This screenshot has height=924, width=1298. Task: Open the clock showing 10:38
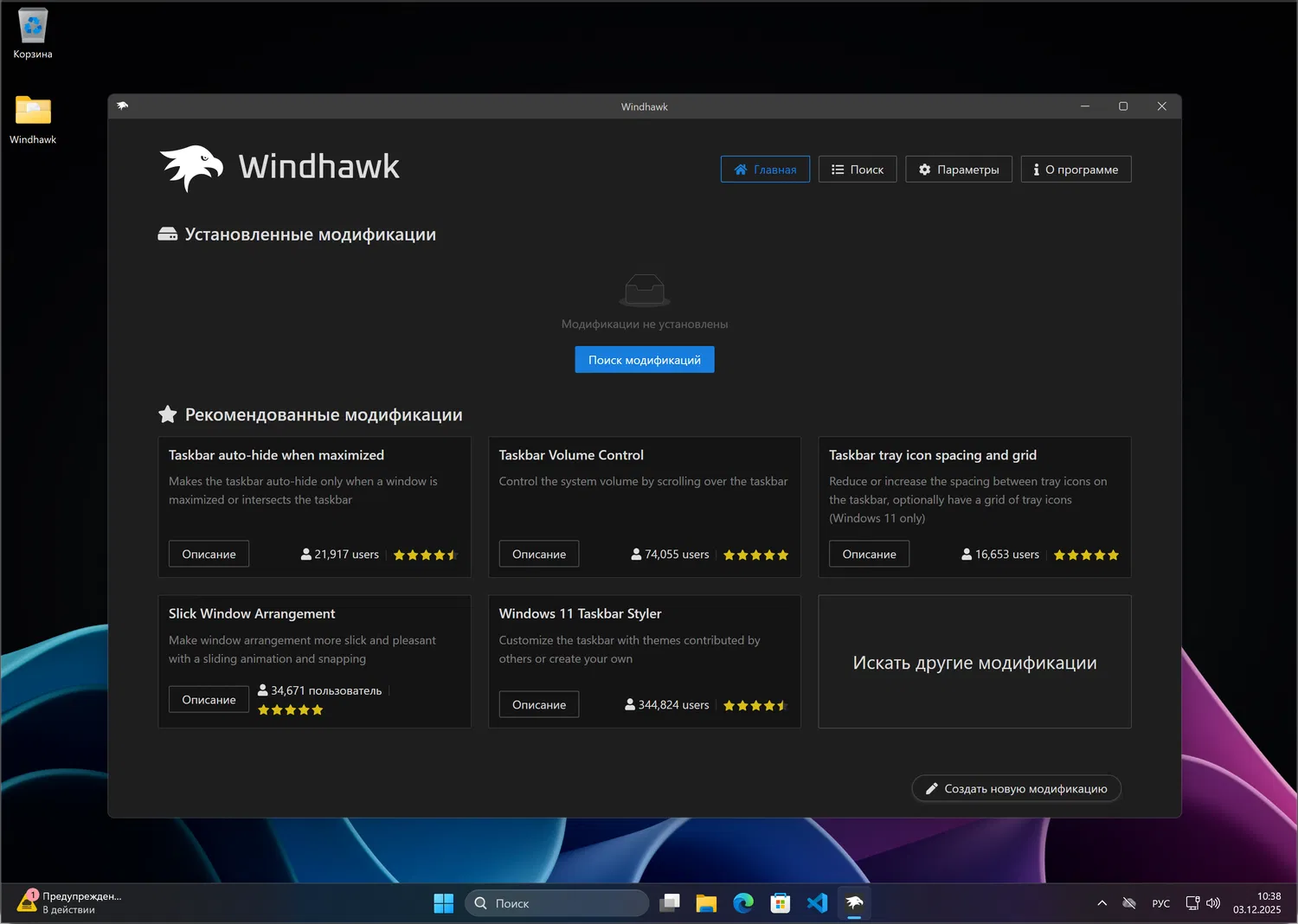[1257, 903]
